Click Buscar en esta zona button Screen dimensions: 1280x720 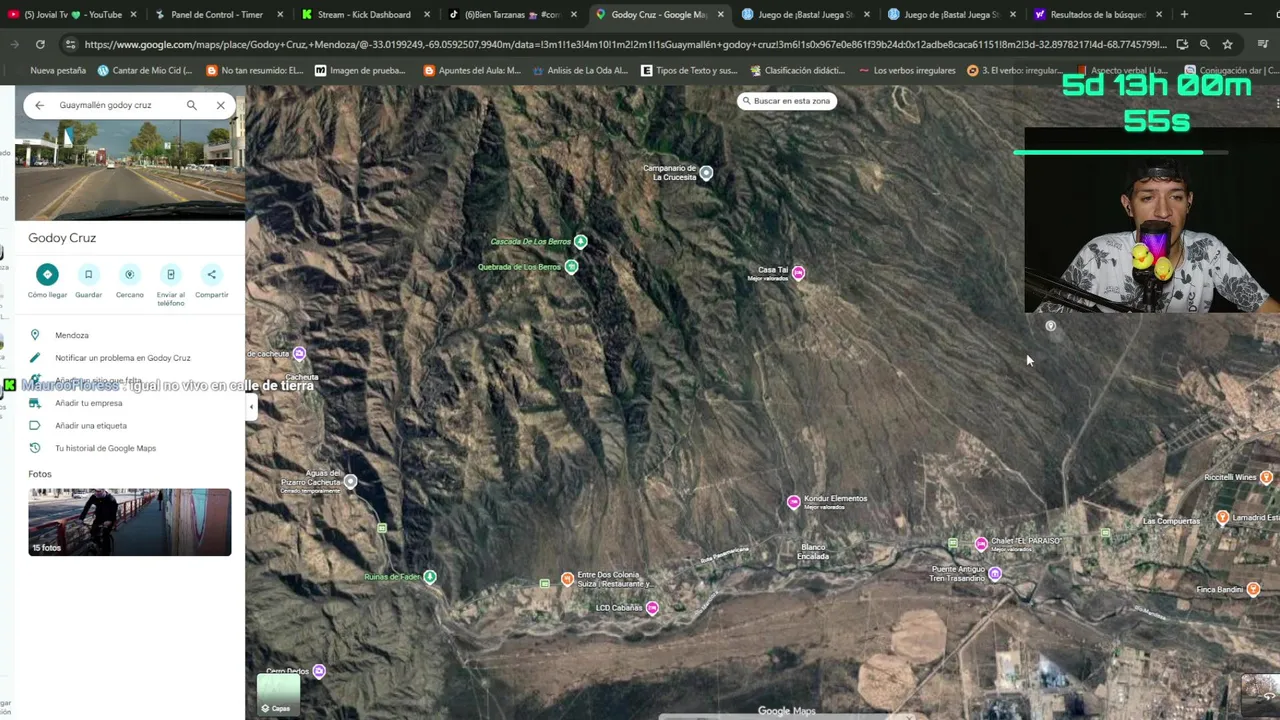pyautogui.click(x=786, y=101)
